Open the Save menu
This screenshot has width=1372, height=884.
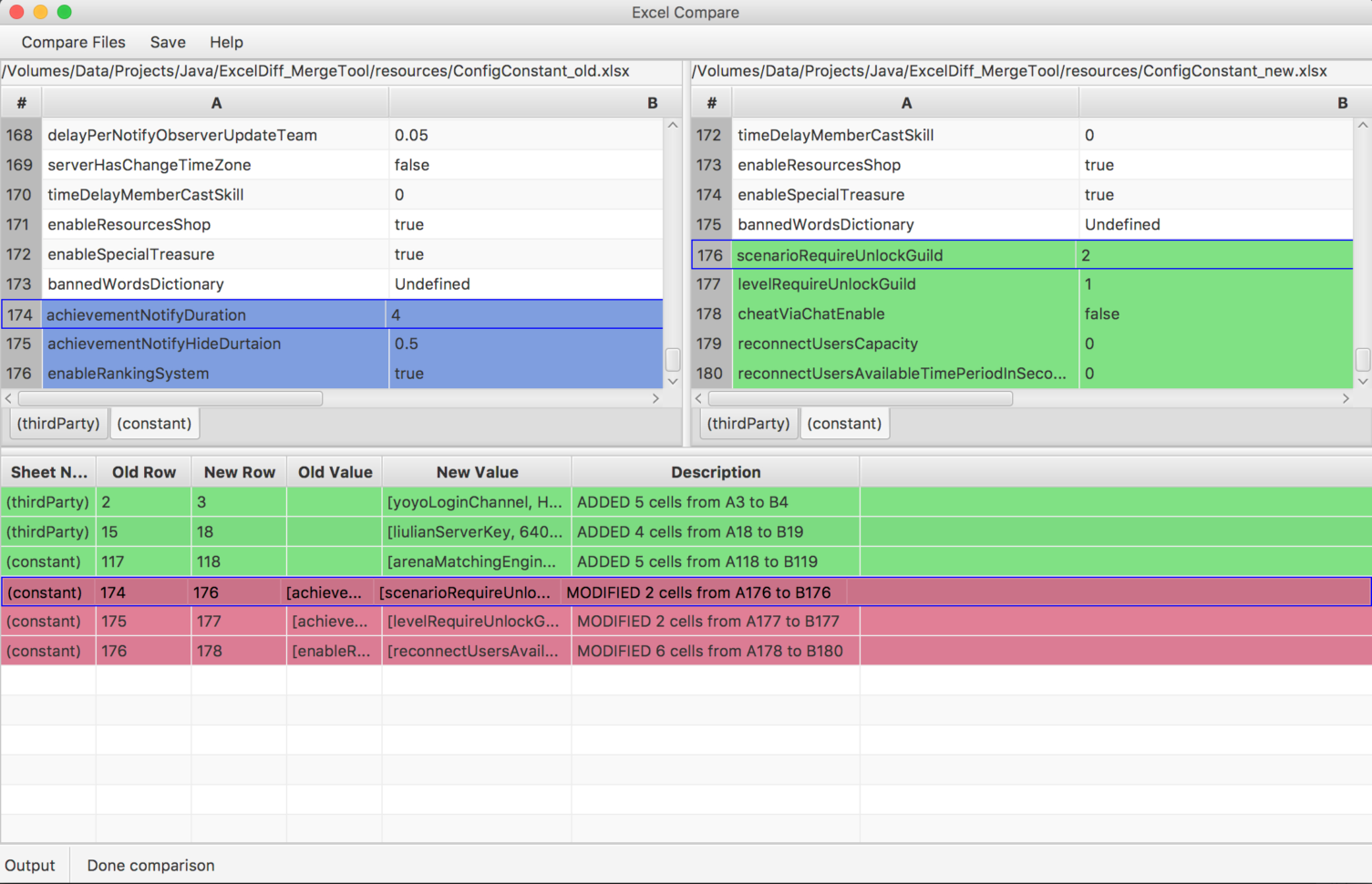click(168, 42)
